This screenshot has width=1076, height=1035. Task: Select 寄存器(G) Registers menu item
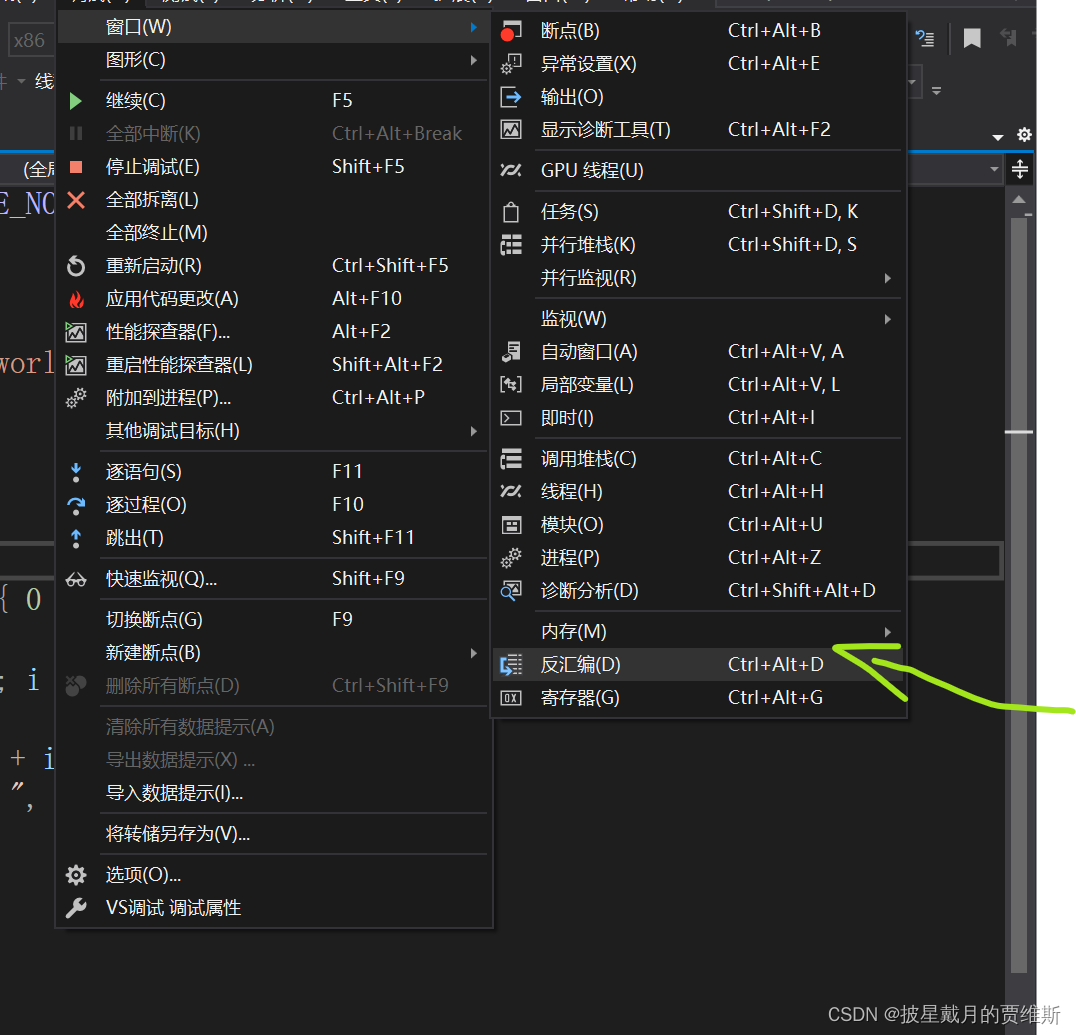[699, 698]
